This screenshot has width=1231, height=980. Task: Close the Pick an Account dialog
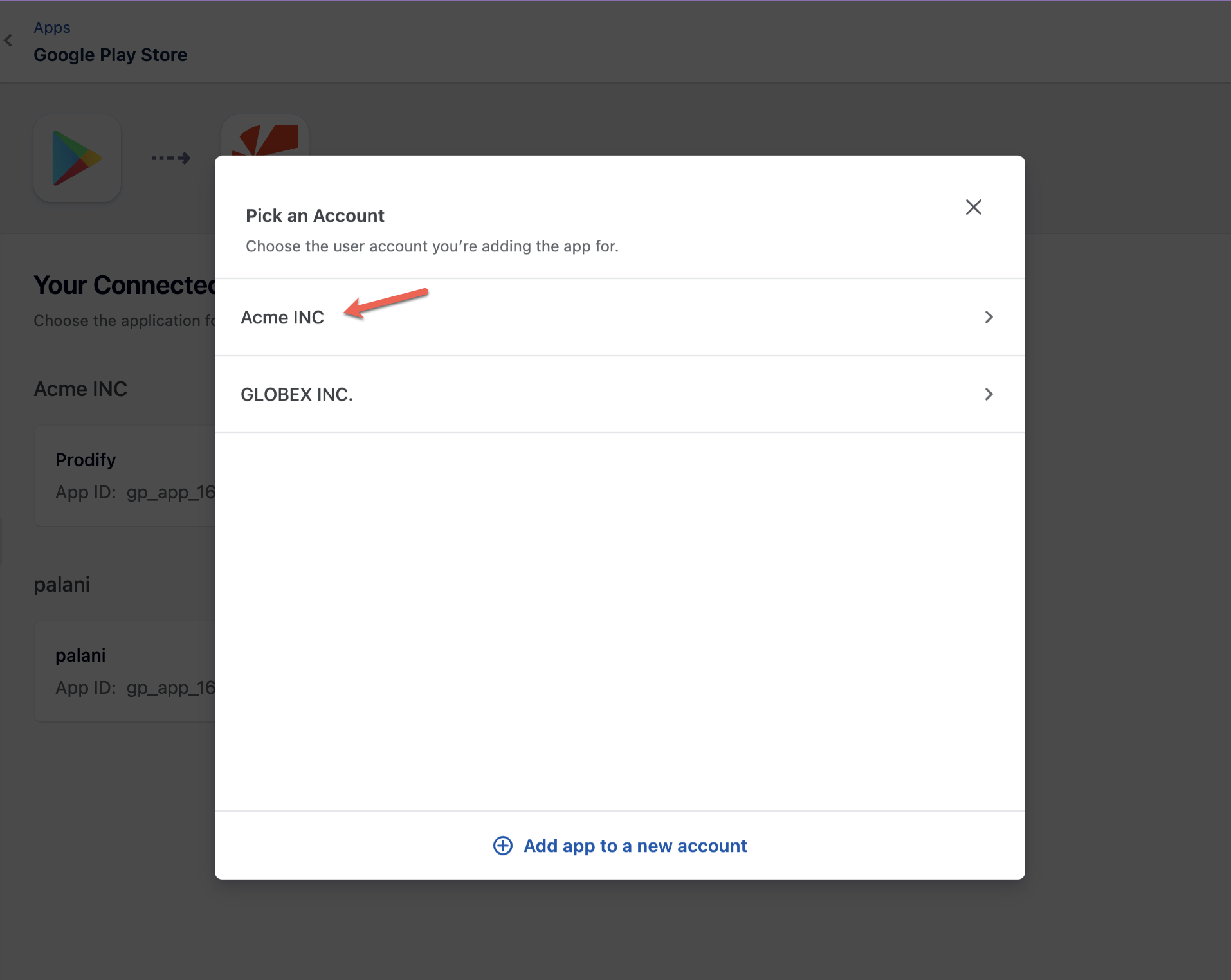[x=973, y=207]
